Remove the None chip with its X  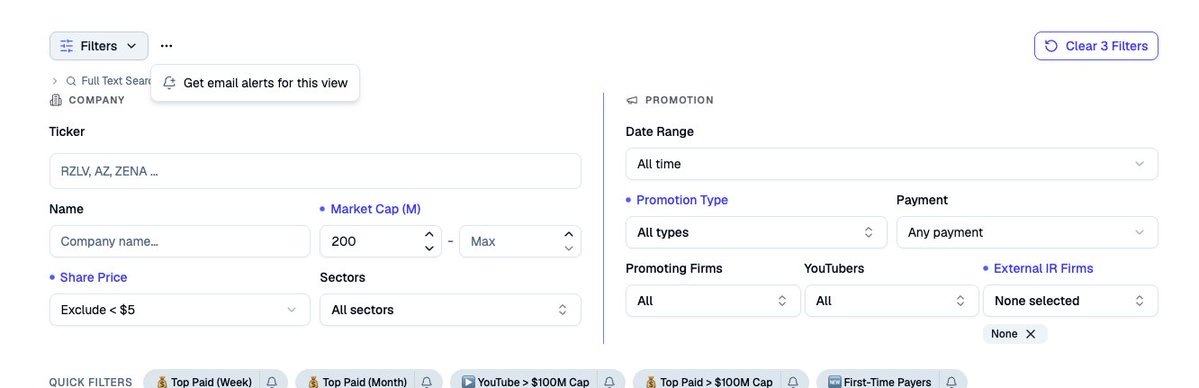pyautogui.click(x=1030, y=334)
